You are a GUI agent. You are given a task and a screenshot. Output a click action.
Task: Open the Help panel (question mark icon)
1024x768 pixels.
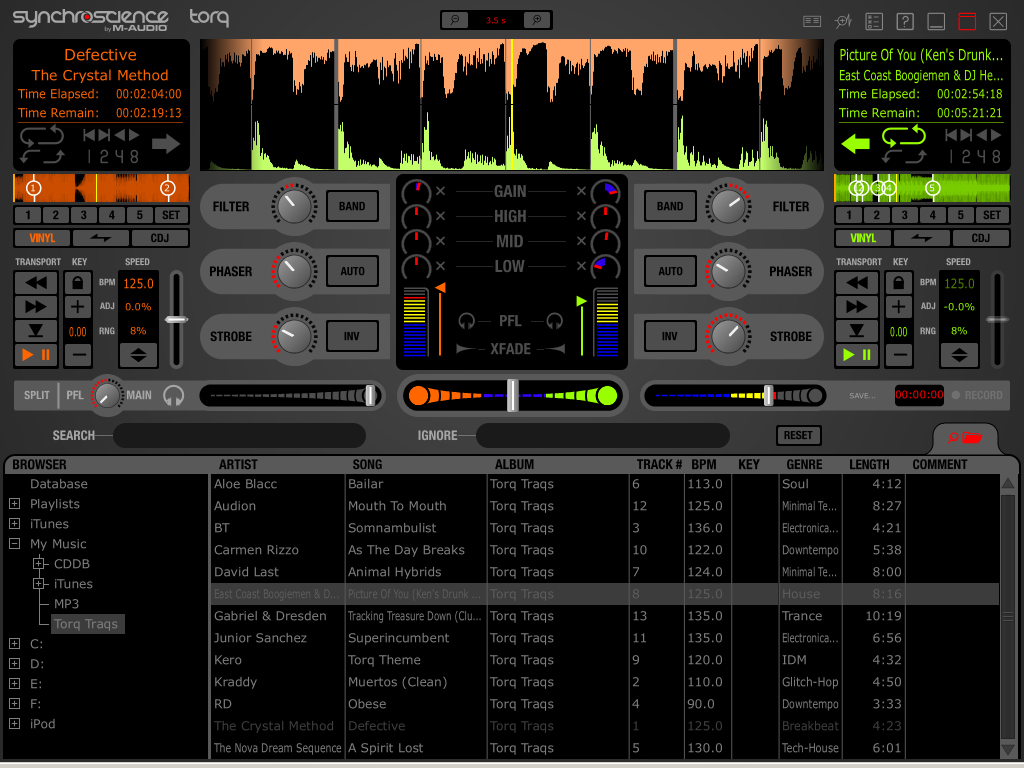click(905, 21)
